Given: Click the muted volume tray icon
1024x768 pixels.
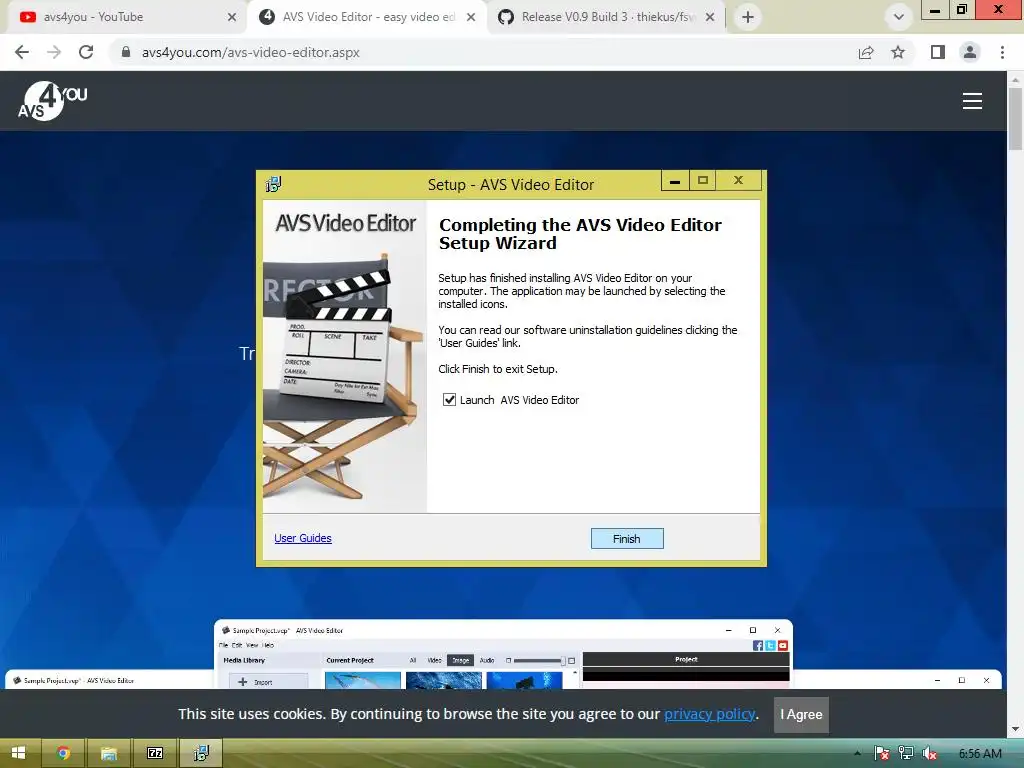Looking at the screenshot, I should [929, 754].
